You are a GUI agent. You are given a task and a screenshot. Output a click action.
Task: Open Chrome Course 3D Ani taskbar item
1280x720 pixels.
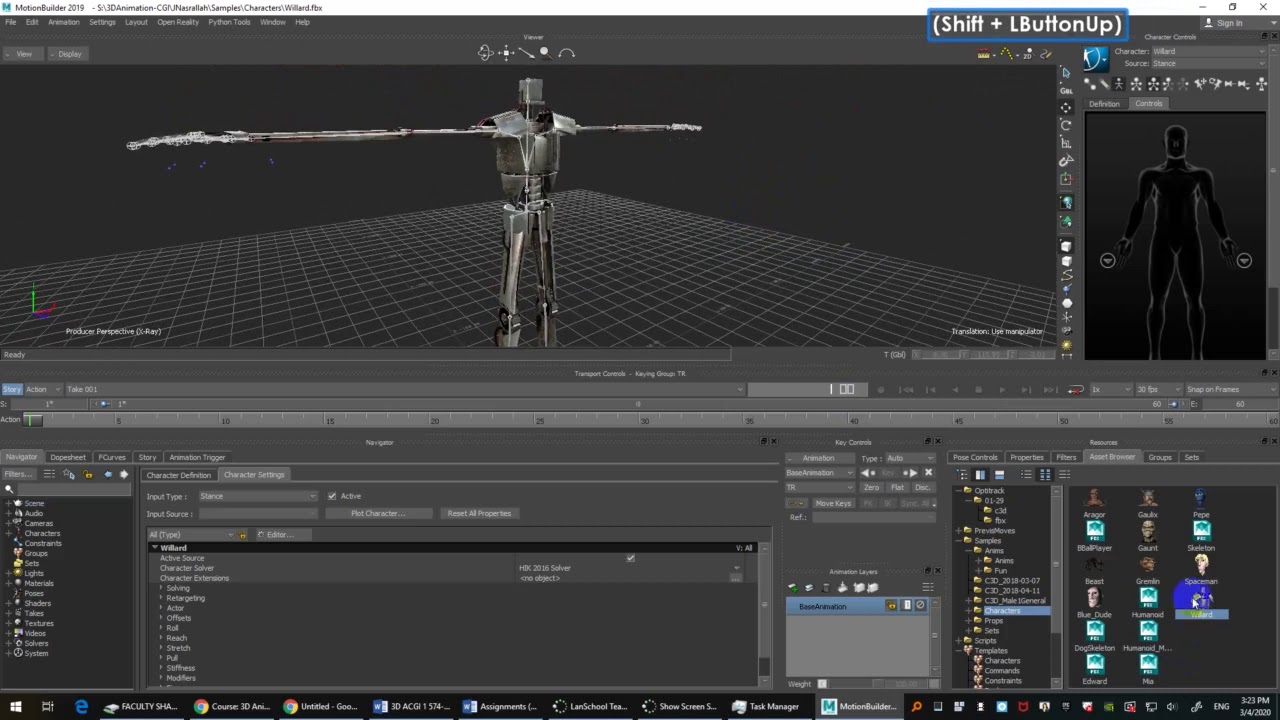tap(232, 706)
